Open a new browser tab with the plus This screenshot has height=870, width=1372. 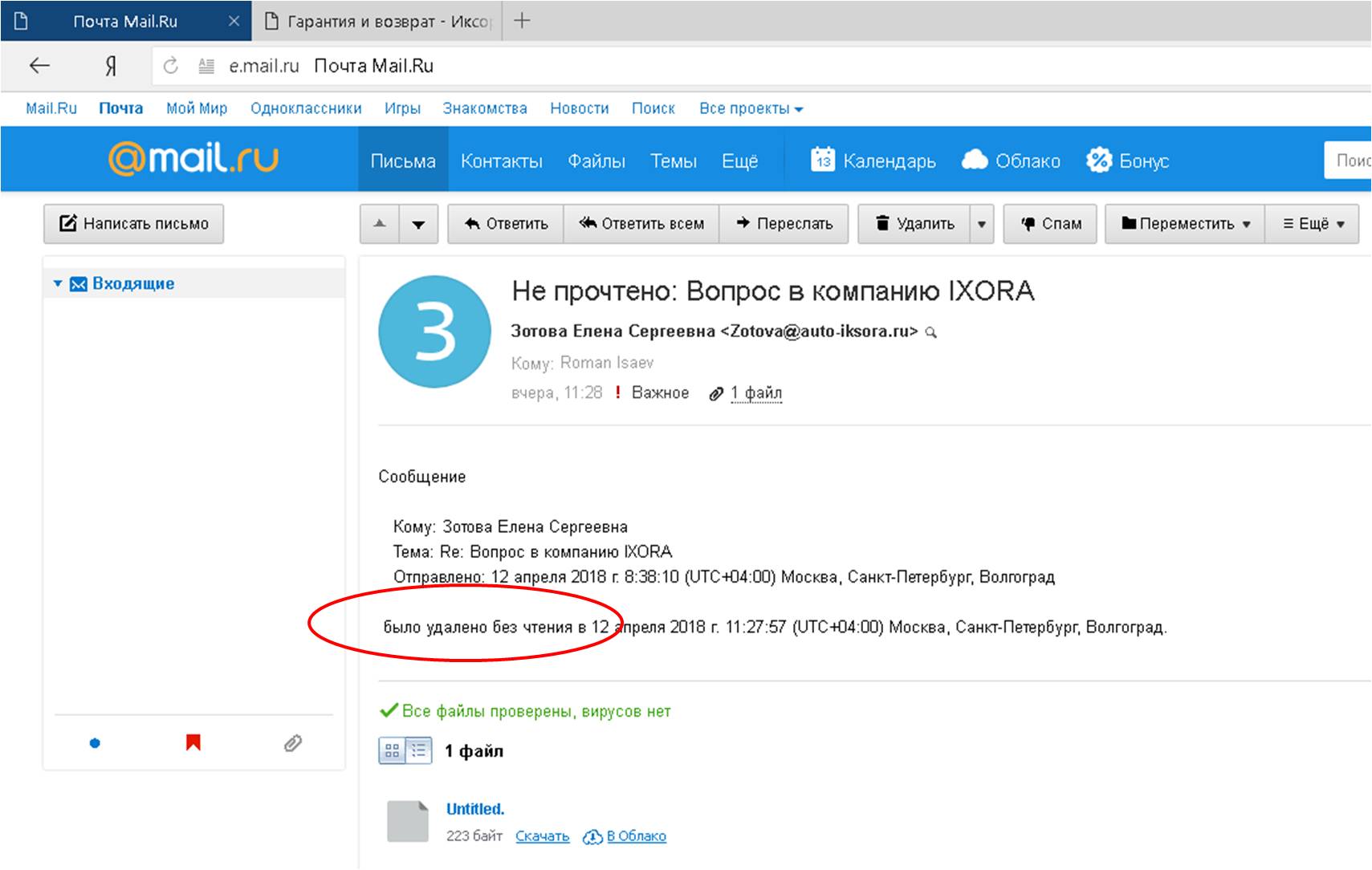tap(522, 21)
